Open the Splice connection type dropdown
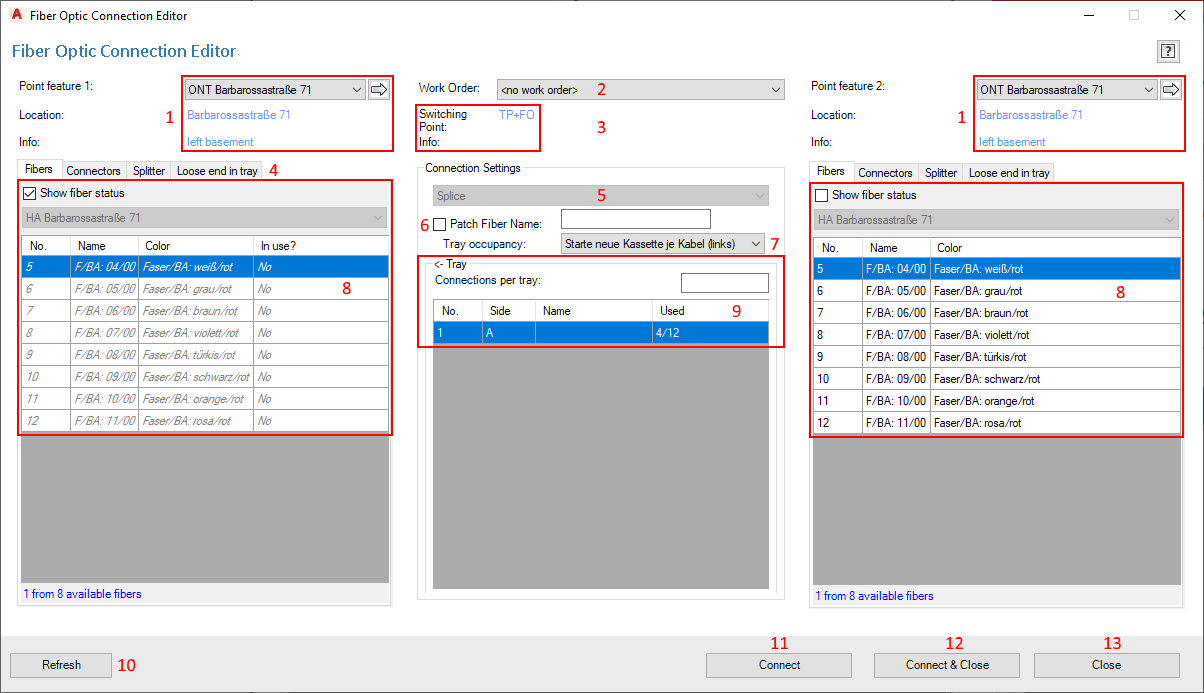Viewport: 1204px width, 693px height. pyautogui.click(x=600, y=196)
